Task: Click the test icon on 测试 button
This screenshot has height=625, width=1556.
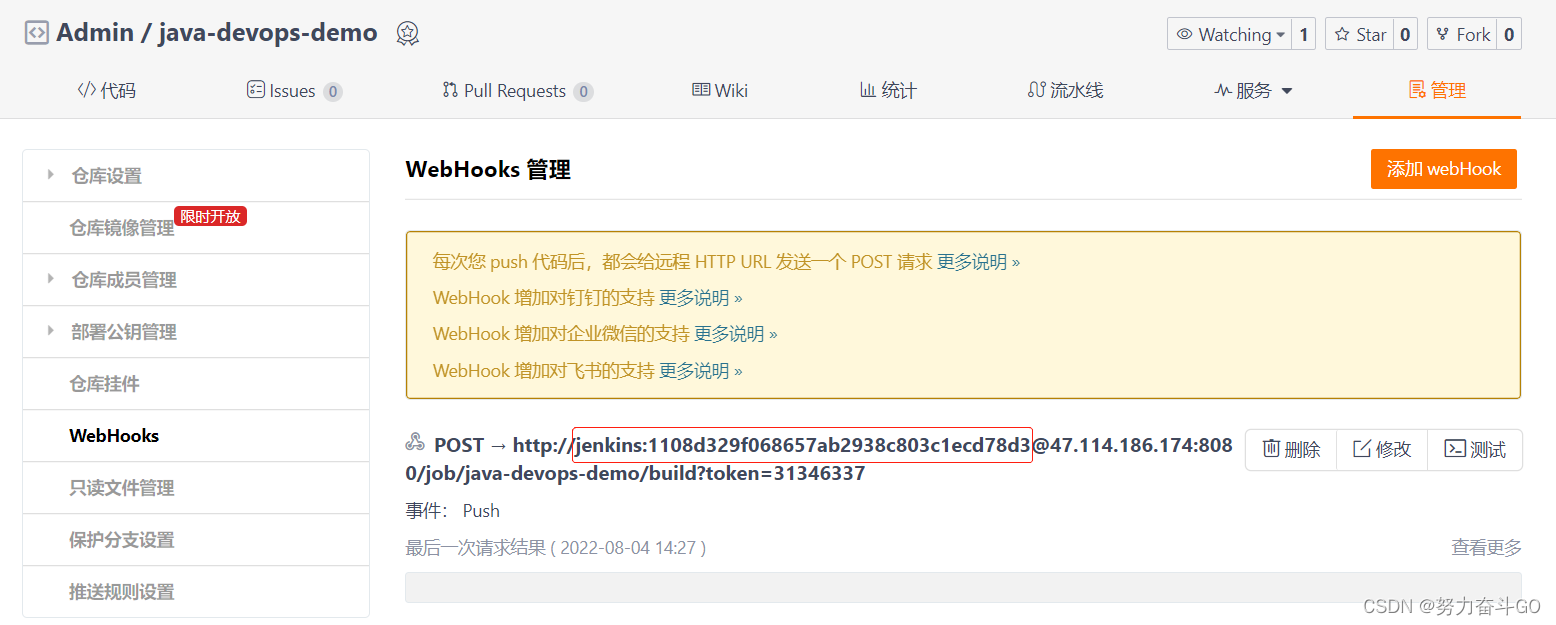Action: coord(1457,450)
